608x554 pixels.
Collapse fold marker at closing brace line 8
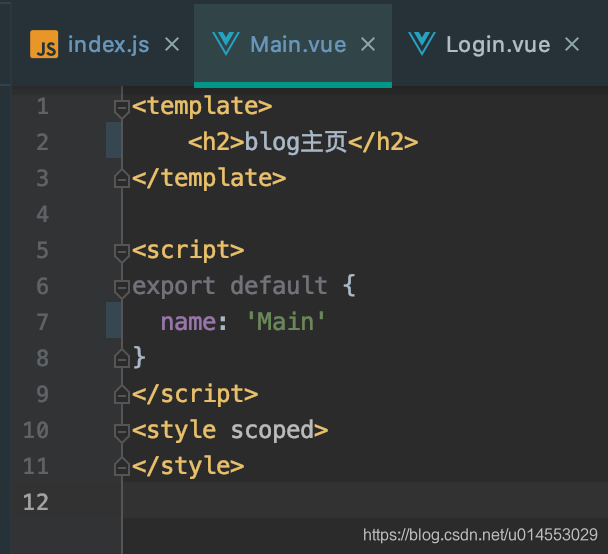[122, 358]
